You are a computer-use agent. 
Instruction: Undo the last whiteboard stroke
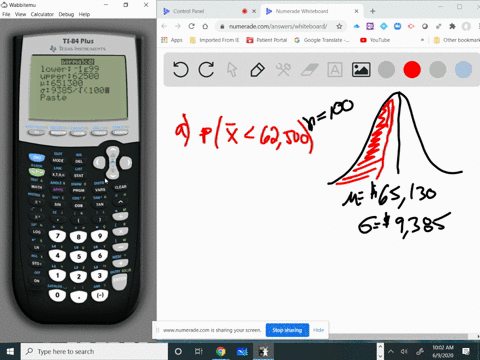pos(181,70)
